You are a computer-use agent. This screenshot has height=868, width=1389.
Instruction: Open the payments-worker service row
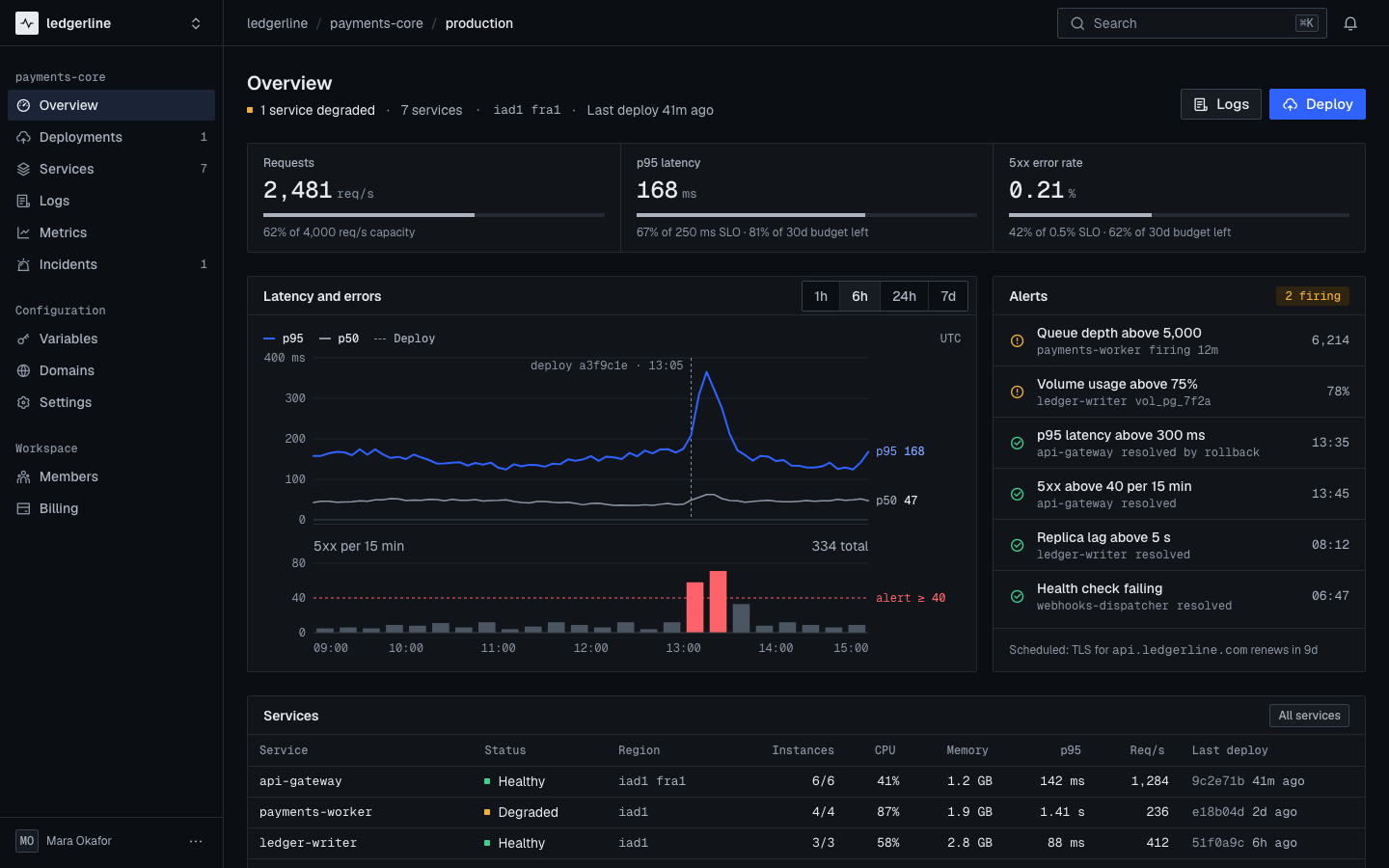(x=806, y=812)
